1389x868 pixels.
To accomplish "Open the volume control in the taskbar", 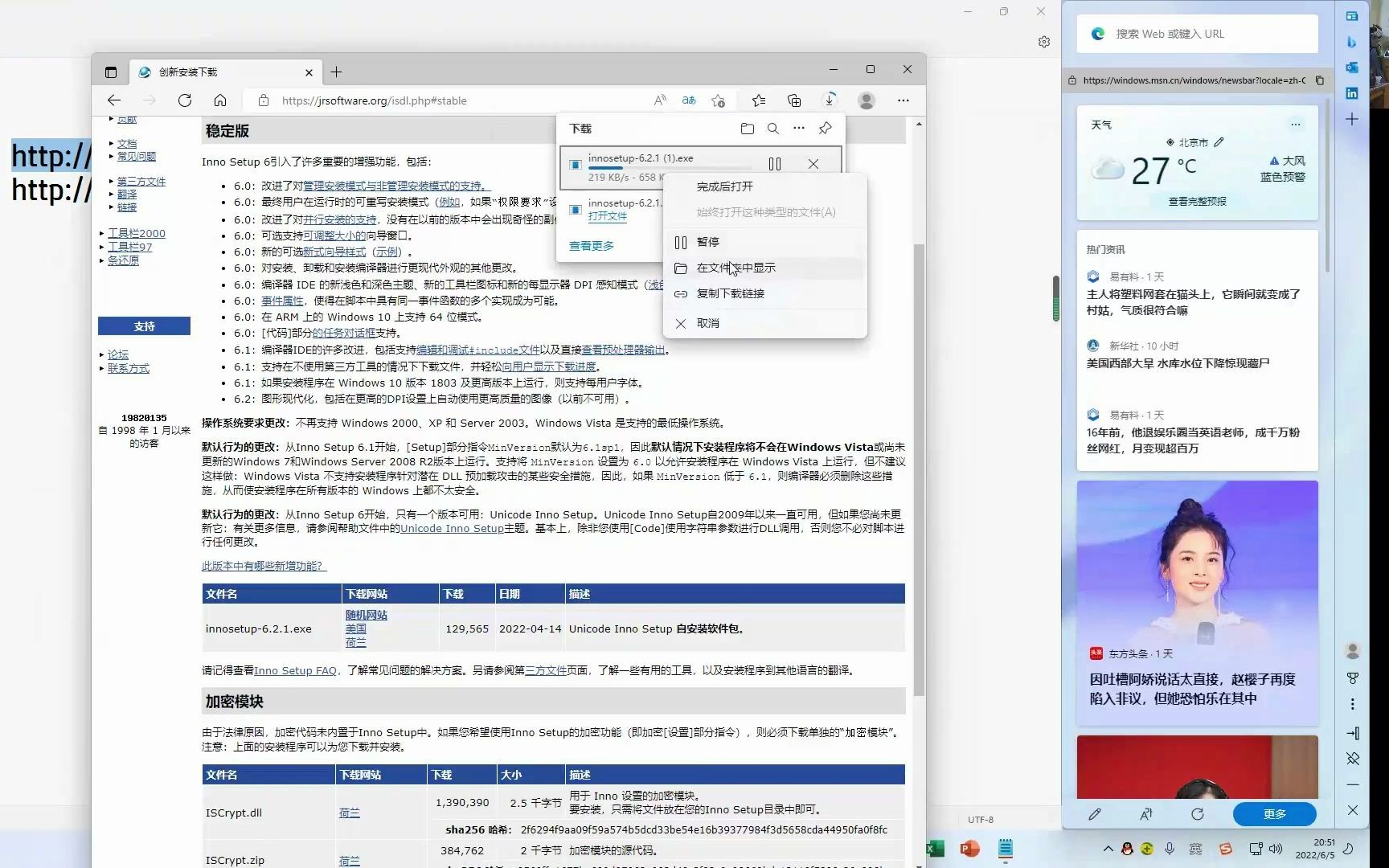I will pyautogui.click(x=1276, y=849).
